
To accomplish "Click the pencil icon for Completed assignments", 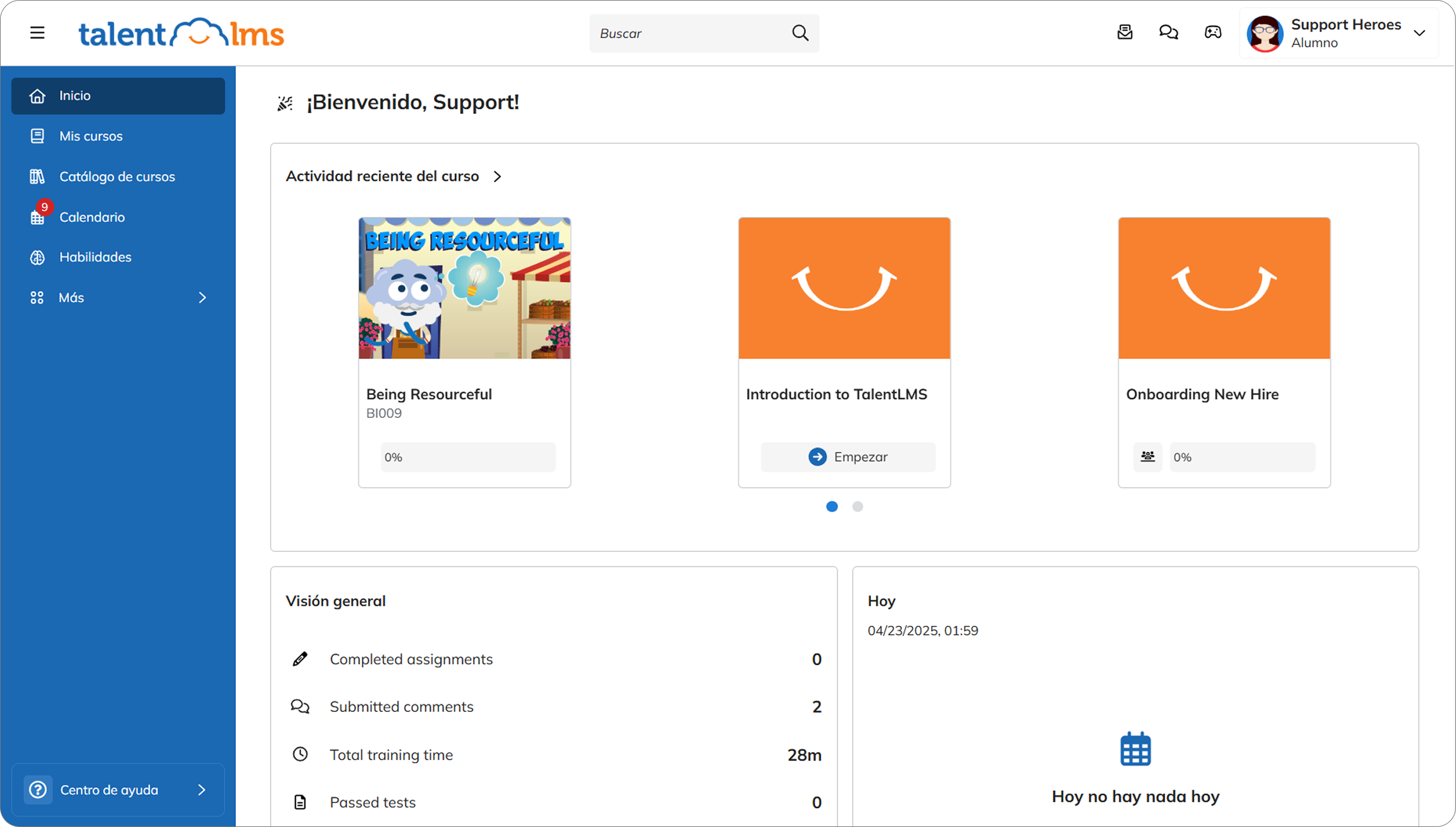I will 300,659.
